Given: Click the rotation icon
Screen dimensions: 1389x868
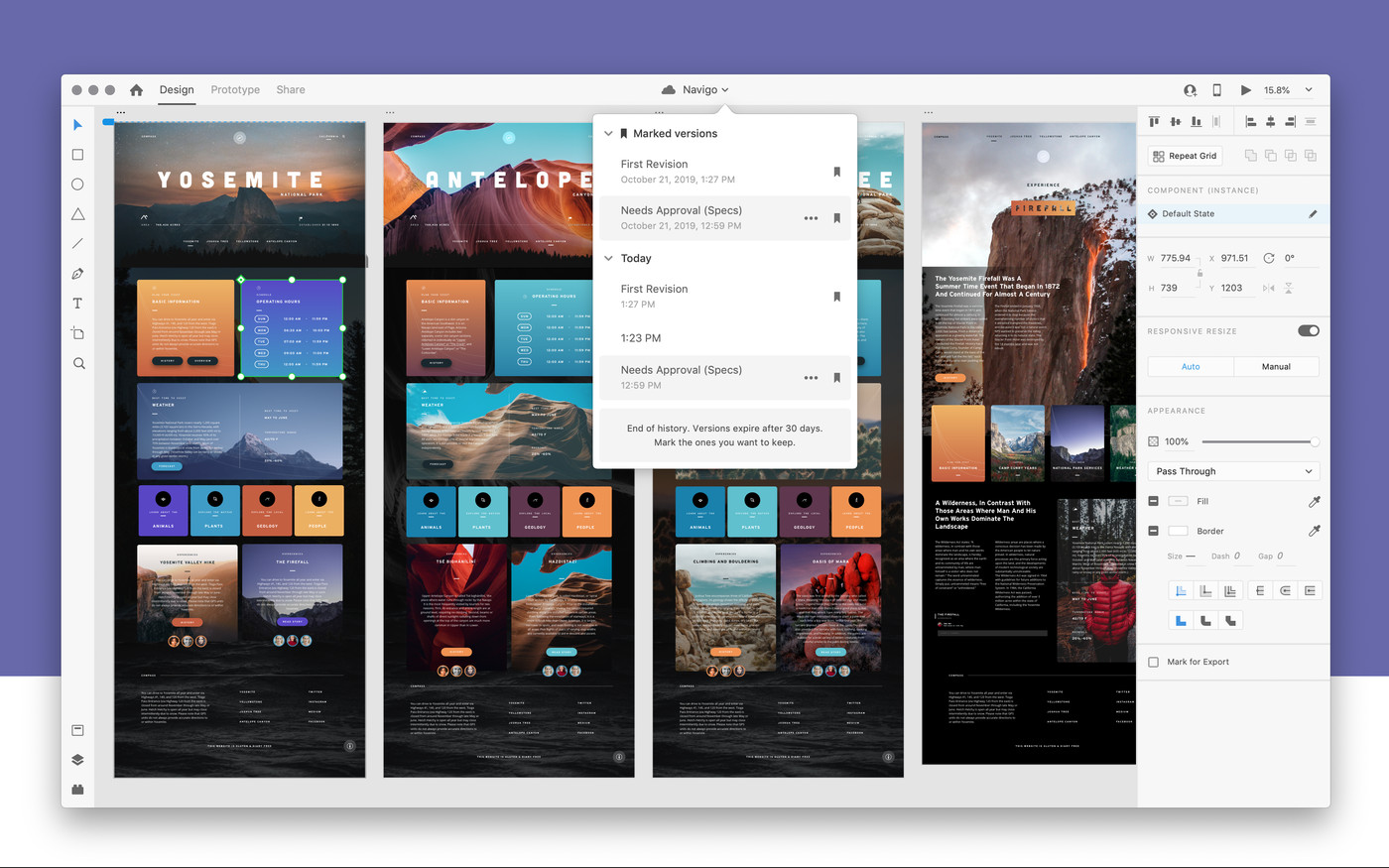Looking at the screenshot, I should click(1268, 258).
